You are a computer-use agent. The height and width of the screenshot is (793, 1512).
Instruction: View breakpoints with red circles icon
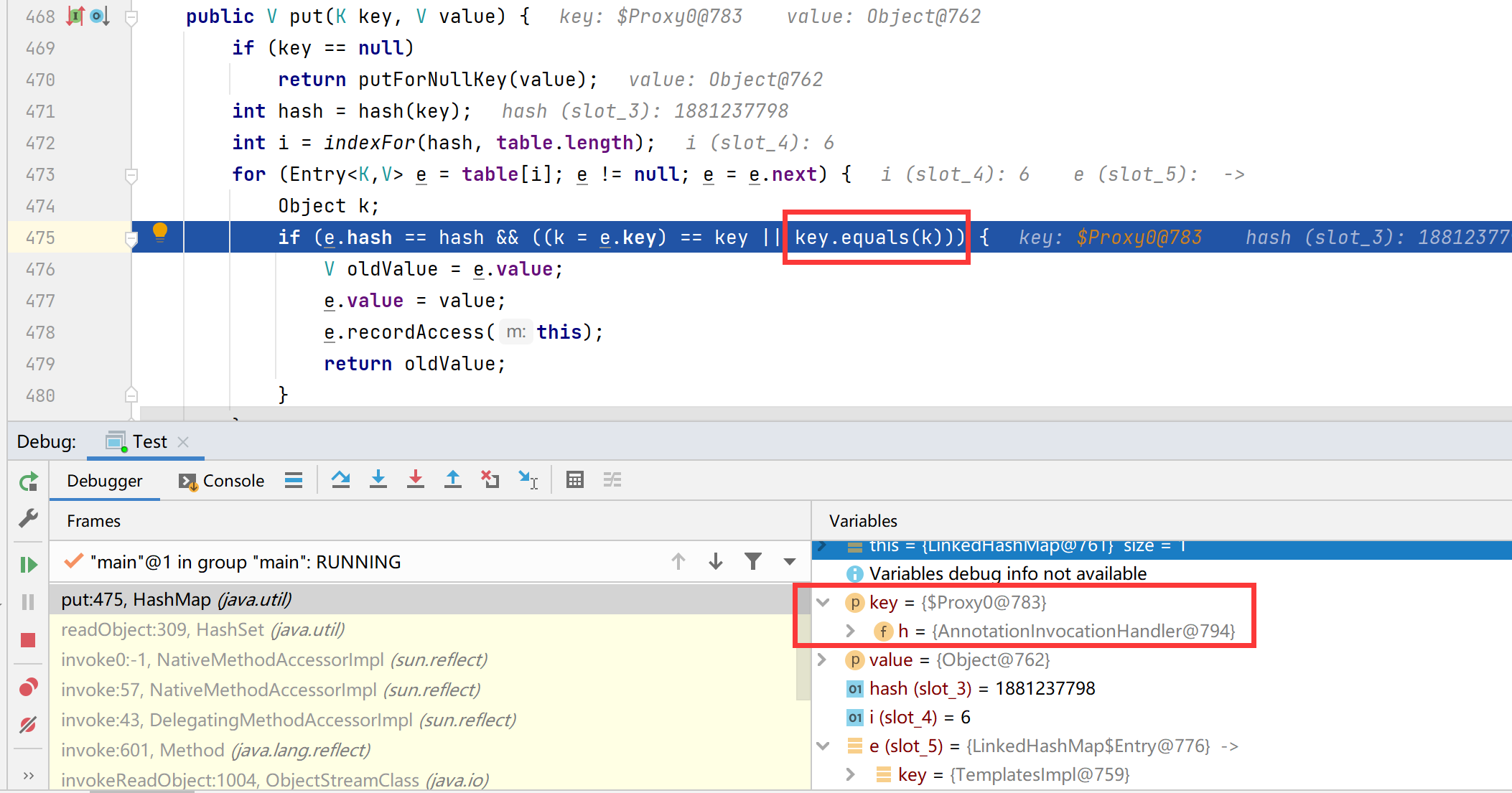[x=28, y=688]
